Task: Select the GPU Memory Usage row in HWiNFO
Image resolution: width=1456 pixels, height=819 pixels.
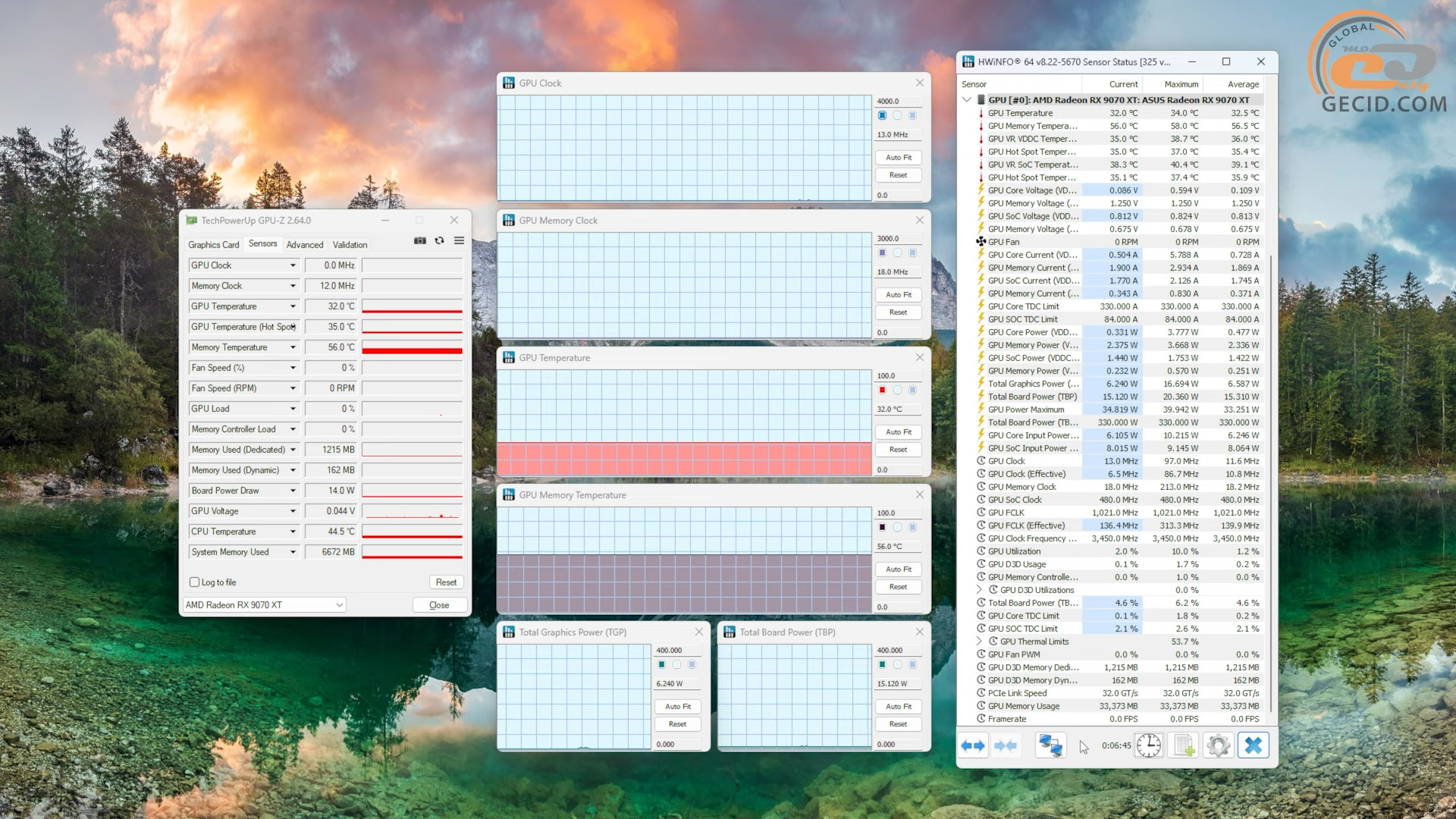Action: click(1118, 706)
